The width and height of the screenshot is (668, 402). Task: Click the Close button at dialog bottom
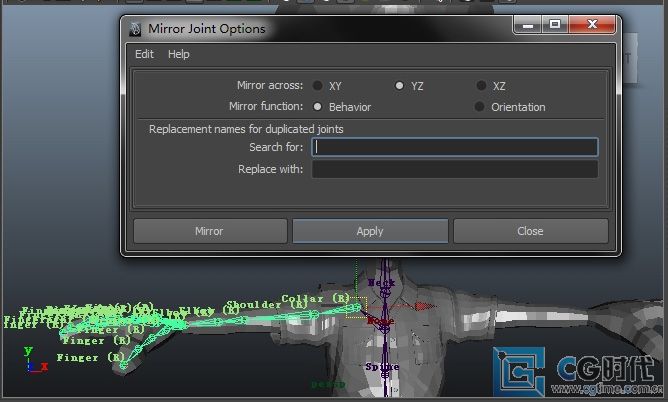[531, 231]
